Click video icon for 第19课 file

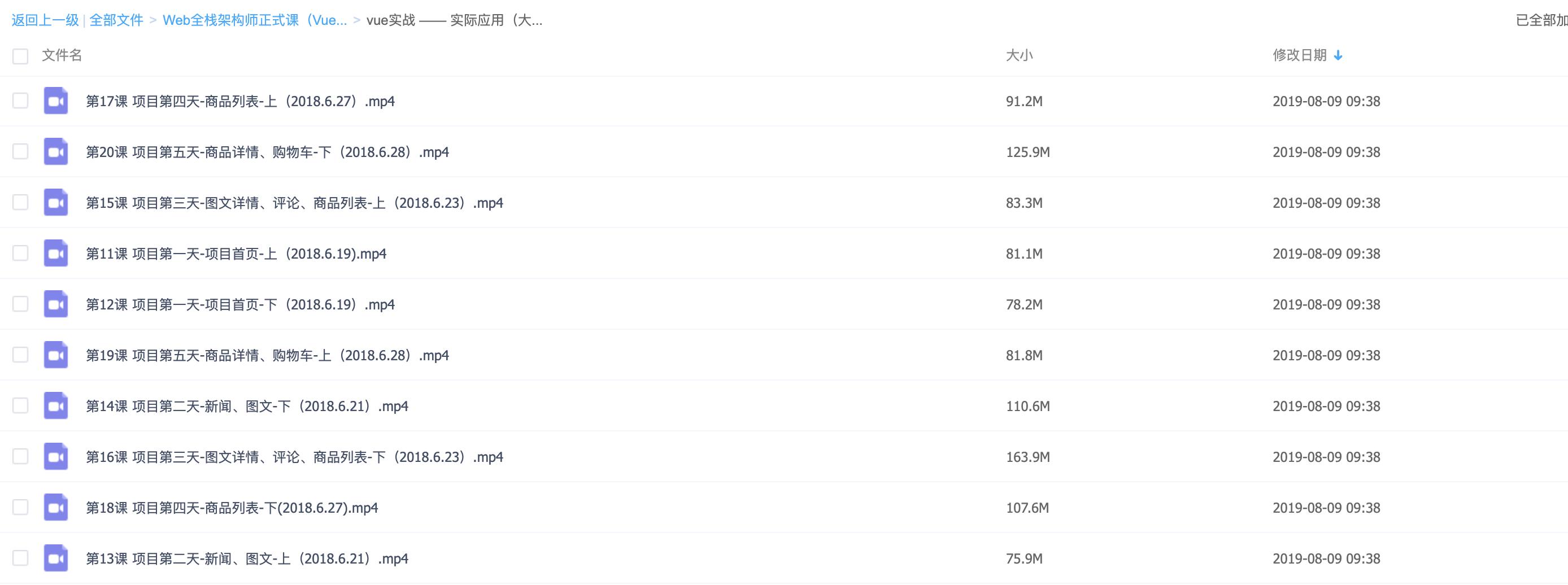(56, 356)
